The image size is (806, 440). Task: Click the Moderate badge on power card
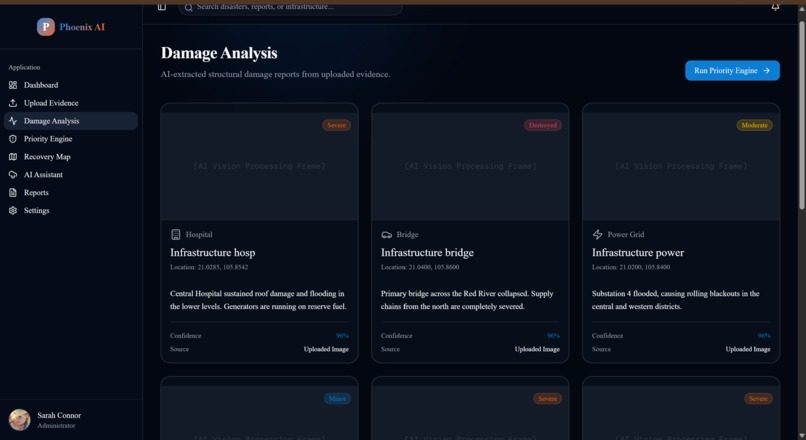(x=754, y=125)
